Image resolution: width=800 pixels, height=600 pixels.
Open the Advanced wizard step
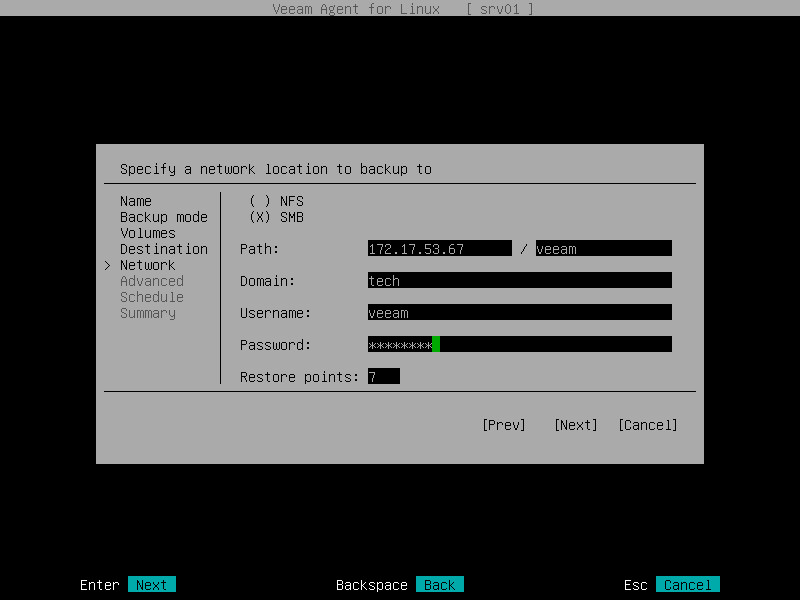[x=152, y=281]
